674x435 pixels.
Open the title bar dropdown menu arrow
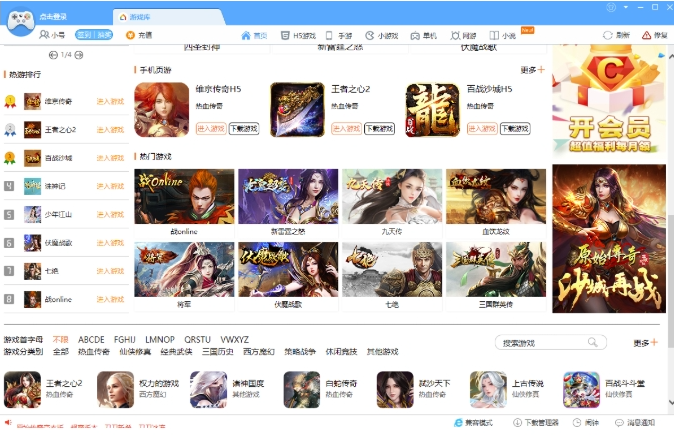pyautogui.click(x=626, y=7)
